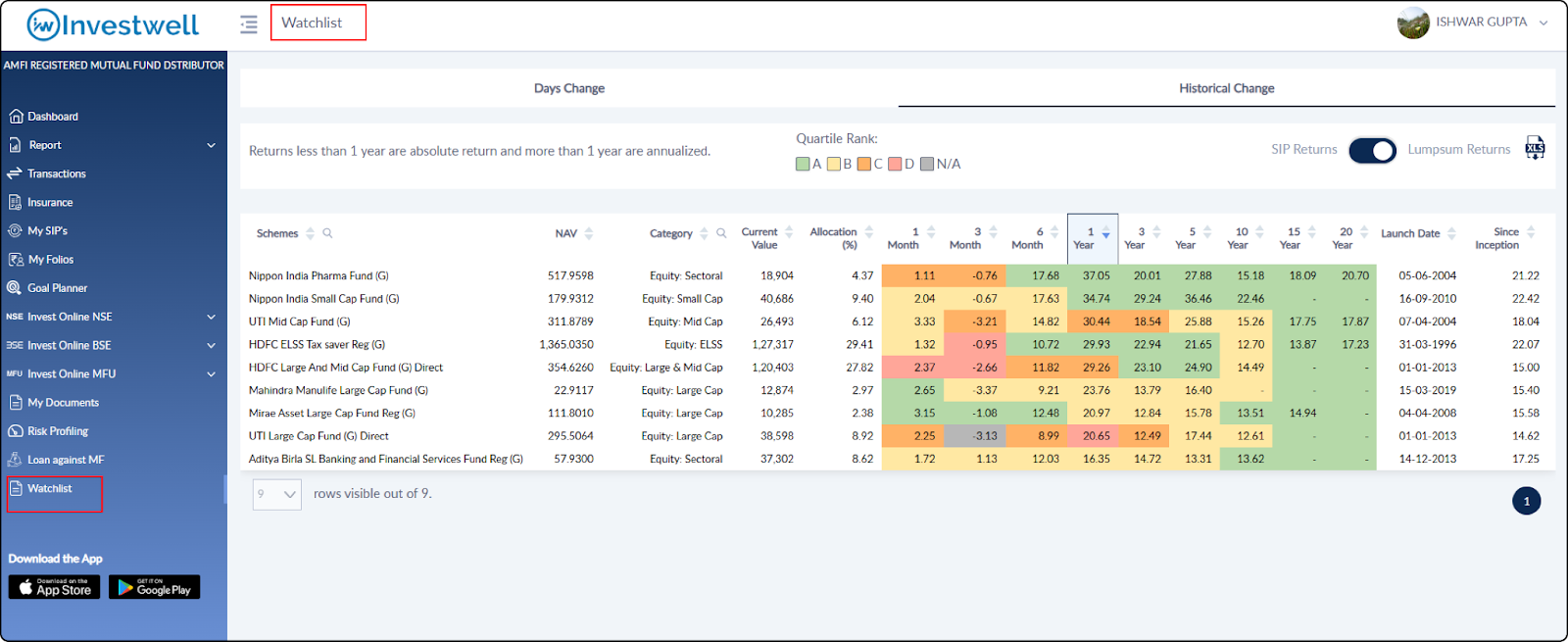Sort by Current Value arrows

[789, 232]
